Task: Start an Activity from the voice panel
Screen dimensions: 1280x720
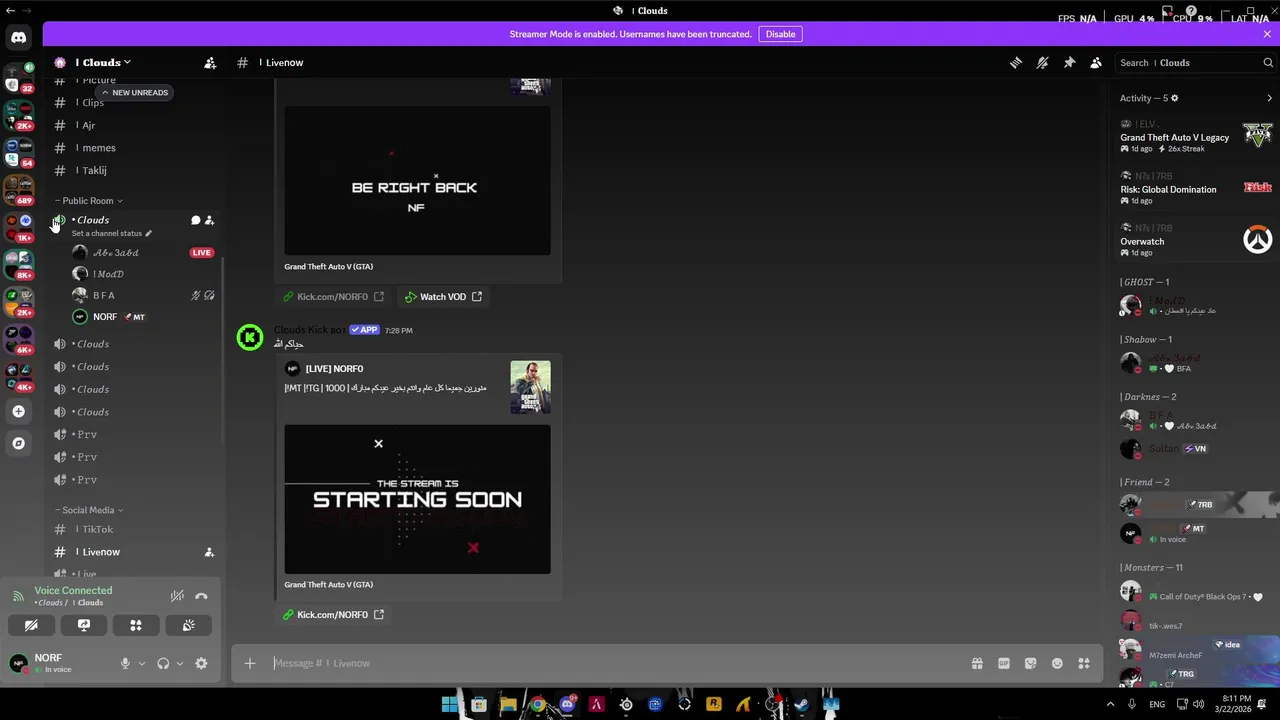Action: tap(136, 625)
